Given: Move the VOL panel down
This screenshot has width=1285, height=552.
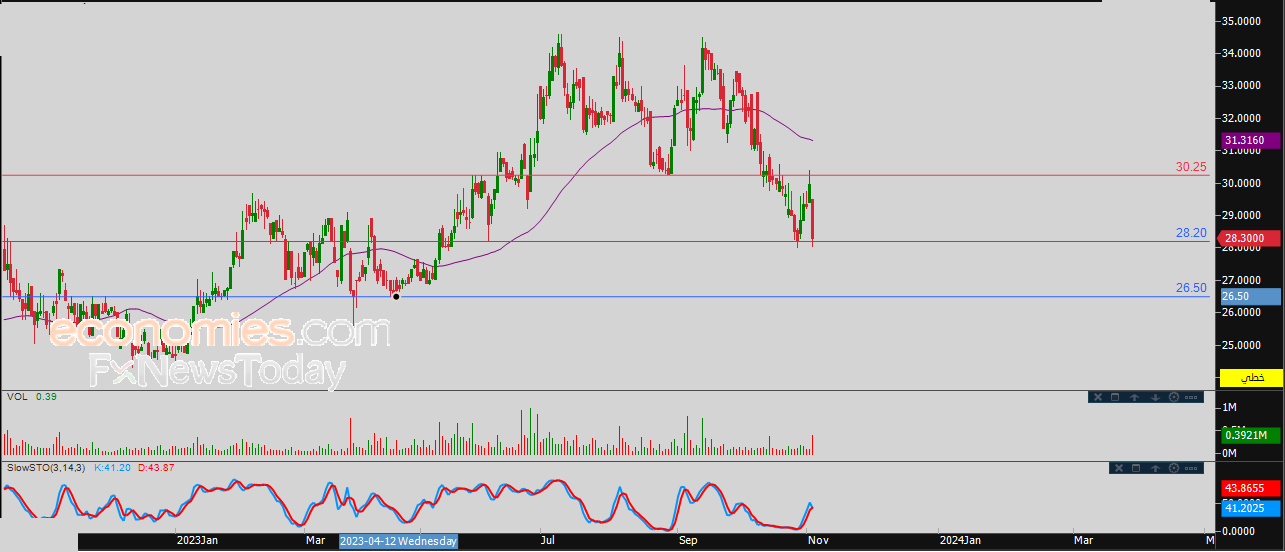Looking at the screenshot, I should click(1155, 397).
